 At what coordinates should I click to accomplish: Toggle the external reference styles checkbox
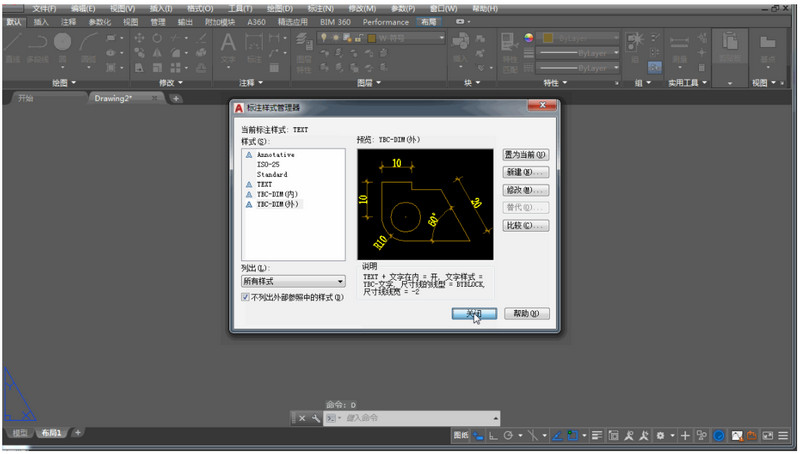click(246, 297)
